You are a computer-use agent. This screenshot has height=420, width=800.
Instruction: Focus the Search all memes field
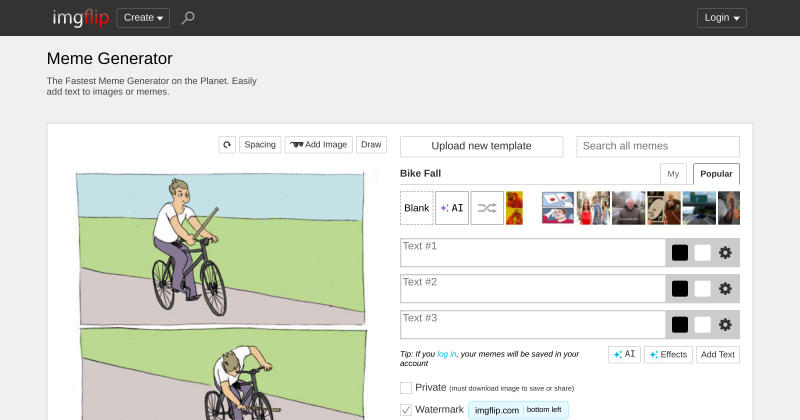click(658, 146)
